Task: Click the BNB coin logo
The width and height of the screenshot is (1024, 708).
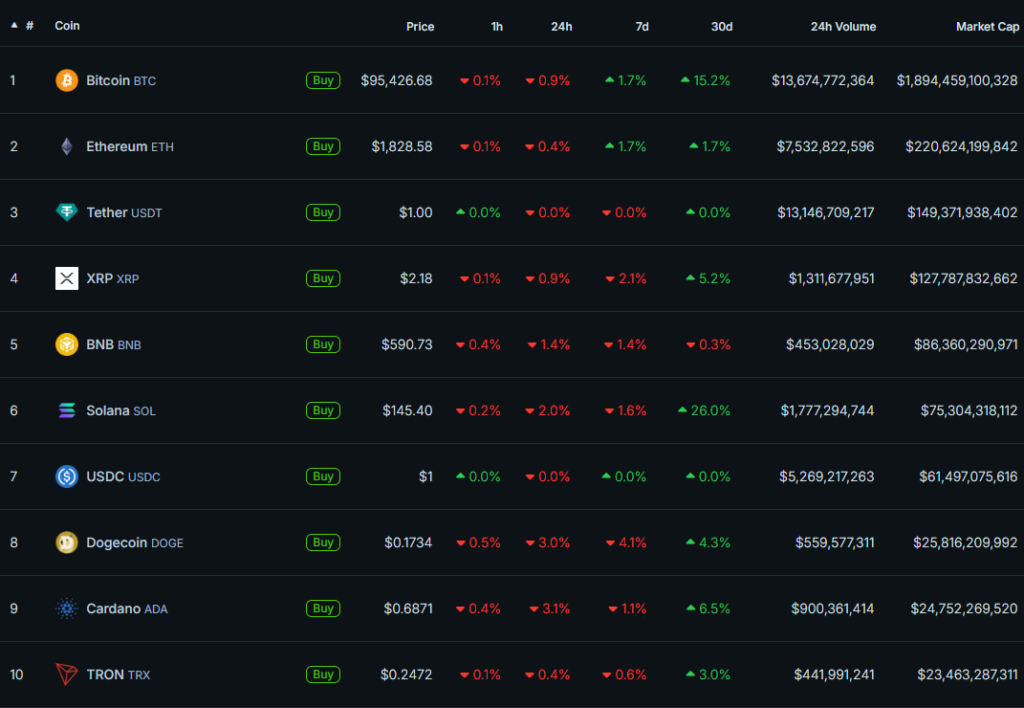Action: (x=67, y=344)
